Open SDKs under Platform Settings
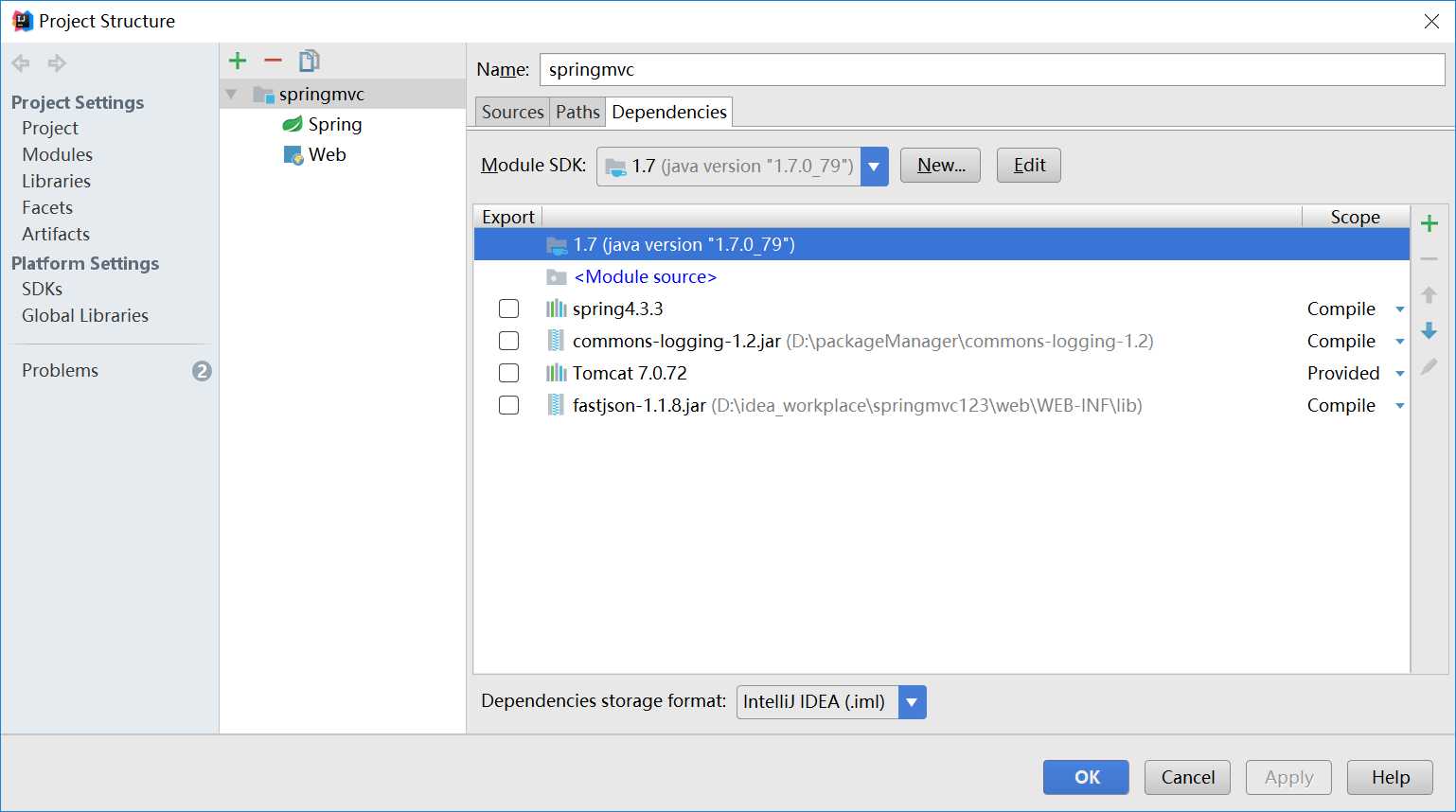This screenshot has width=1456, height=812. (43, 289)
